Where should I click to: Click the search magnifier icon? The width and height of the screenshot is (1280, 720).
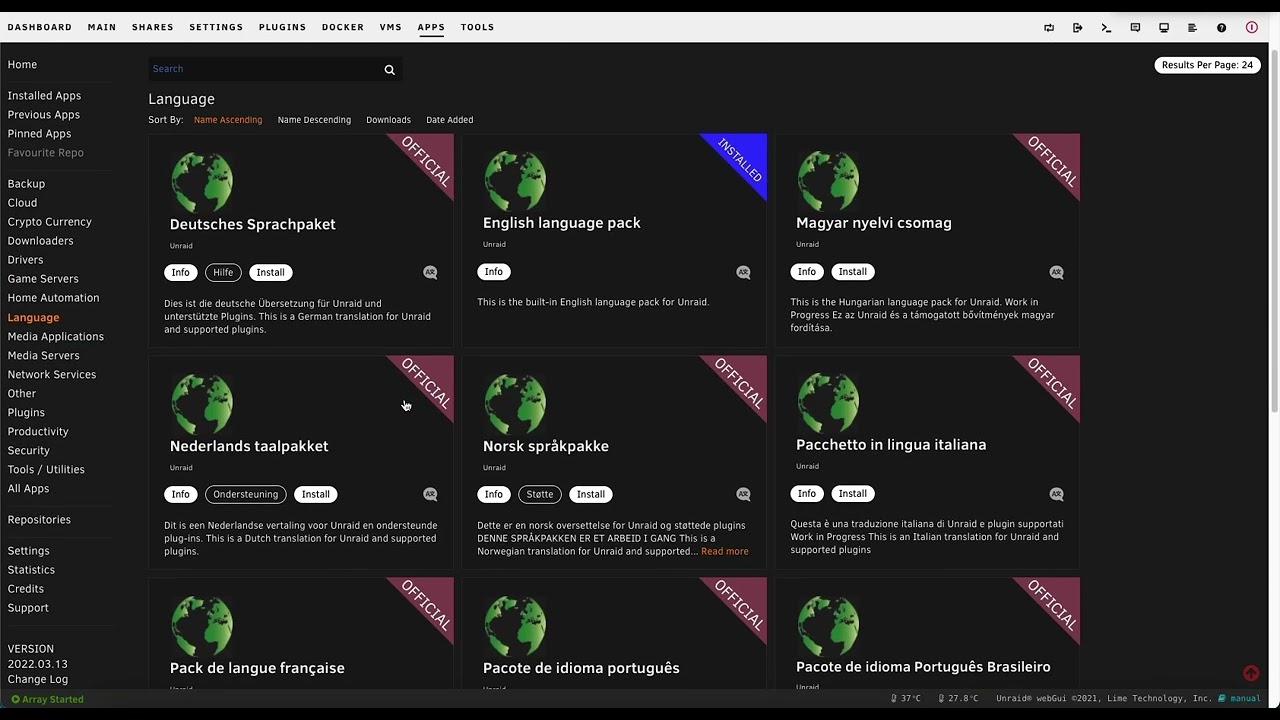coord(390,70)
